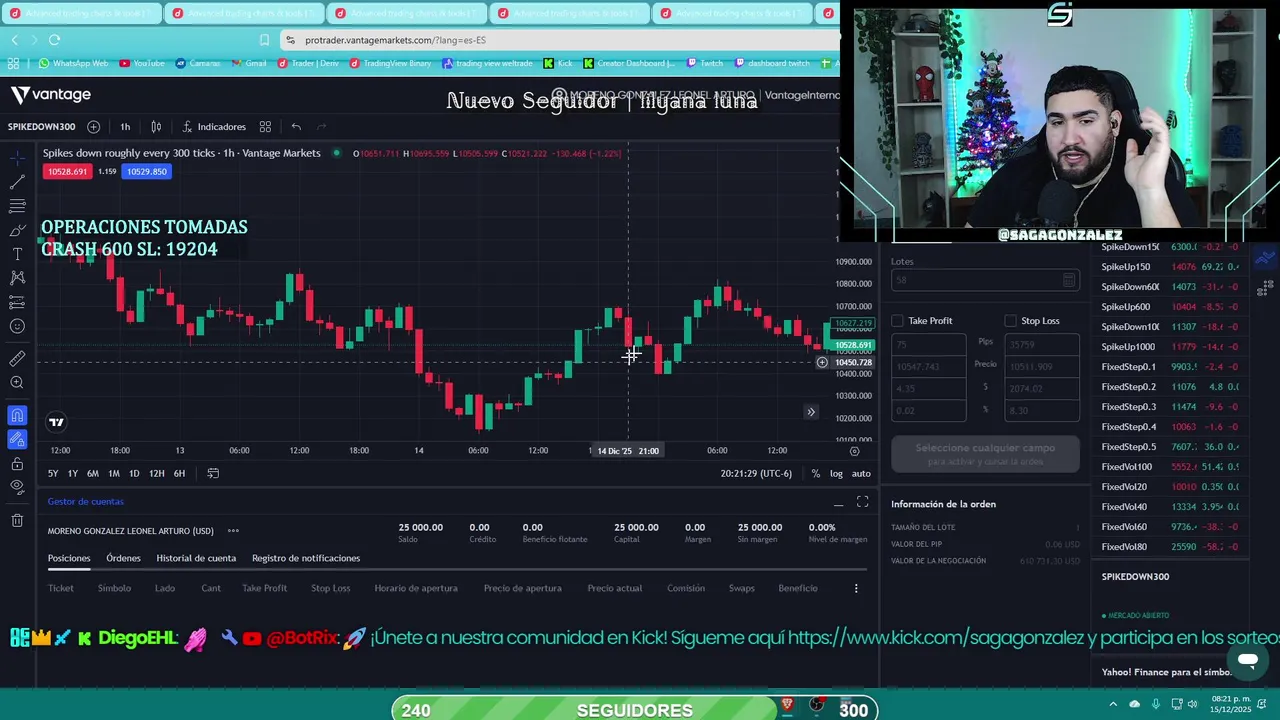
Task: Select the brush drawing tool
Action: 17,230
